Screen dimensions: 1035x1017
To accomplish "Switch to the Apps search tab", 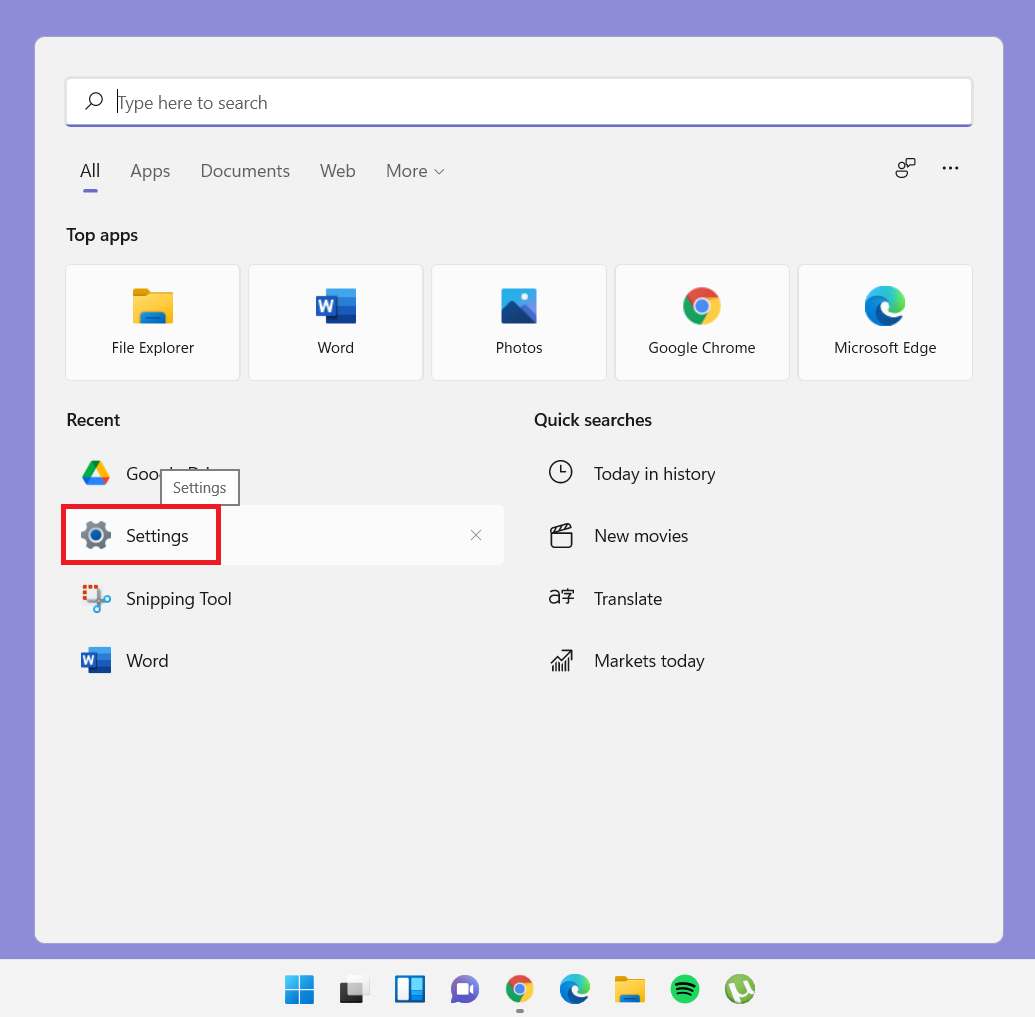I will (x=150, y=171).
